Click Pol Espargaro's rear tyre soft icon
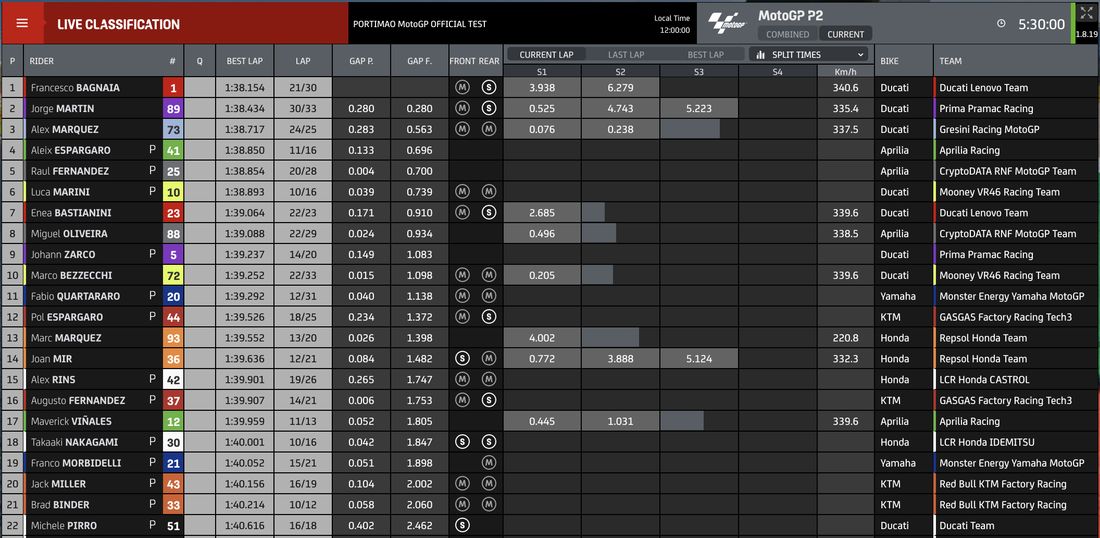Image resolution: width=1100 pixels, height=538 pixels. coord(489,317)
